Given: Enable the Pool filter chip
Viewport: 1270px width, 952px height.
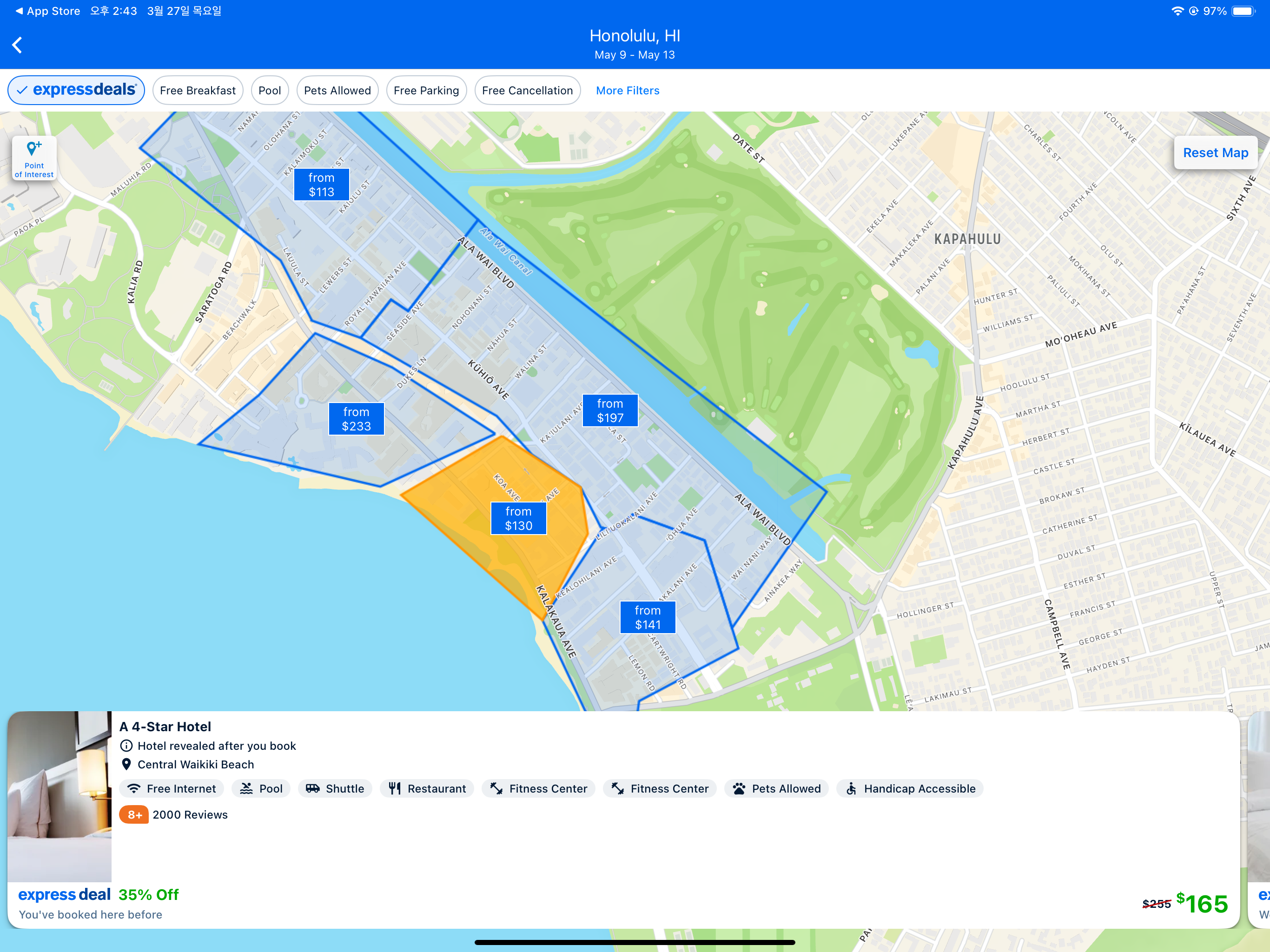Looking at the screenshot, I should click(270, 90).
